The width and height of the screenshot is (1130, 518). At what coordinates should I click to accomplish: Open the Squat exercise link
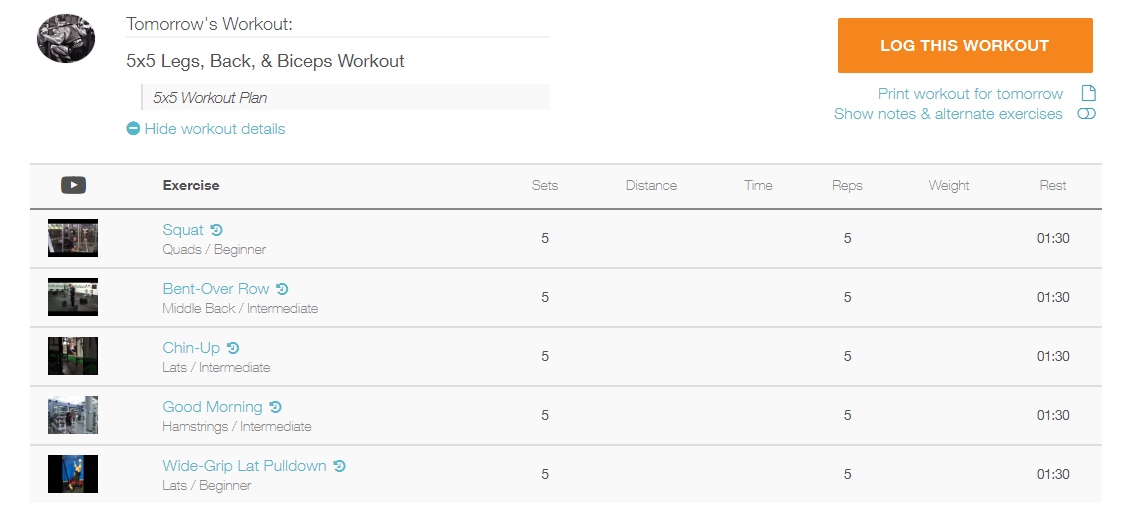[183, 230]
